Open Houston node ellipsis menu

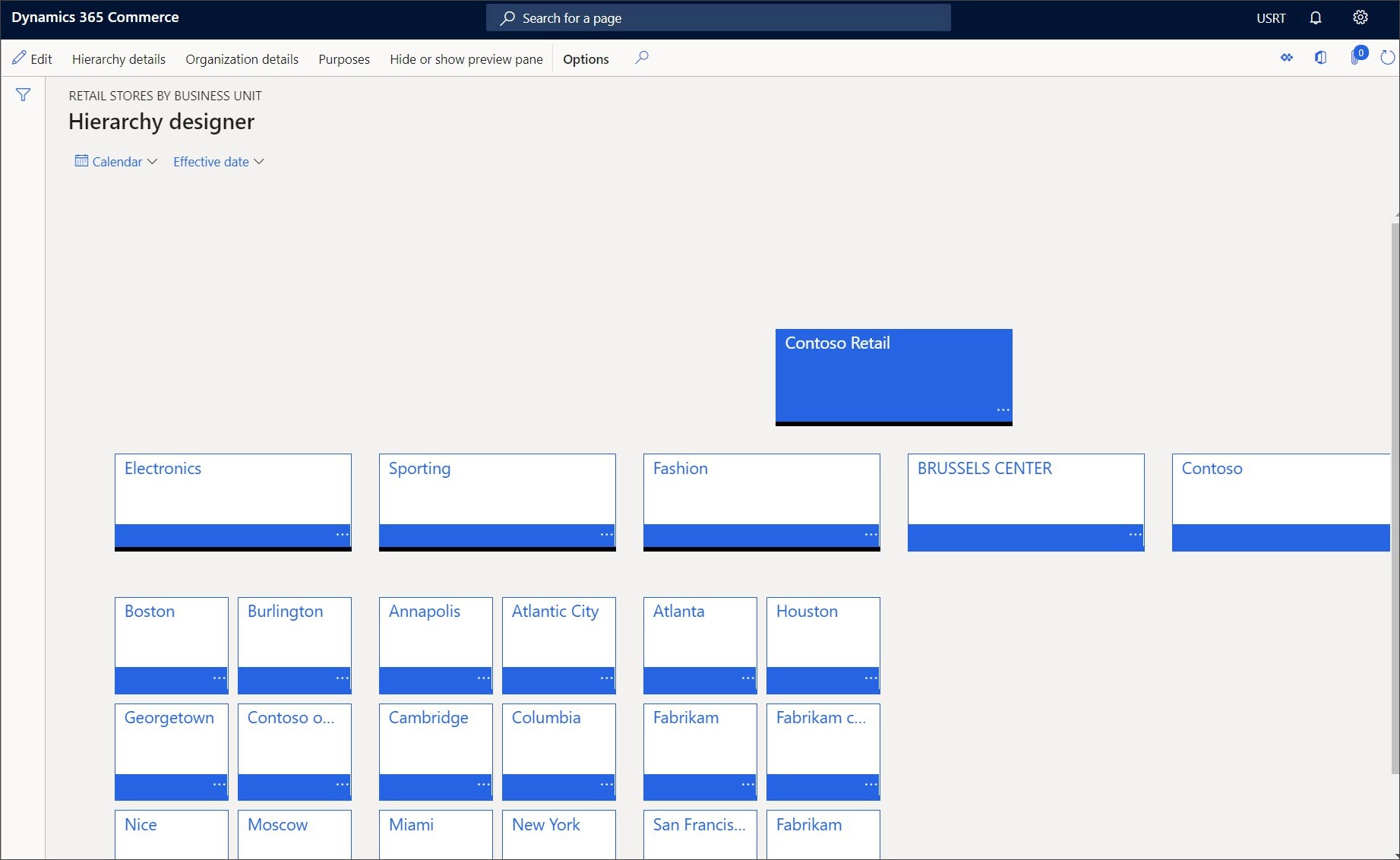(871, 678)
